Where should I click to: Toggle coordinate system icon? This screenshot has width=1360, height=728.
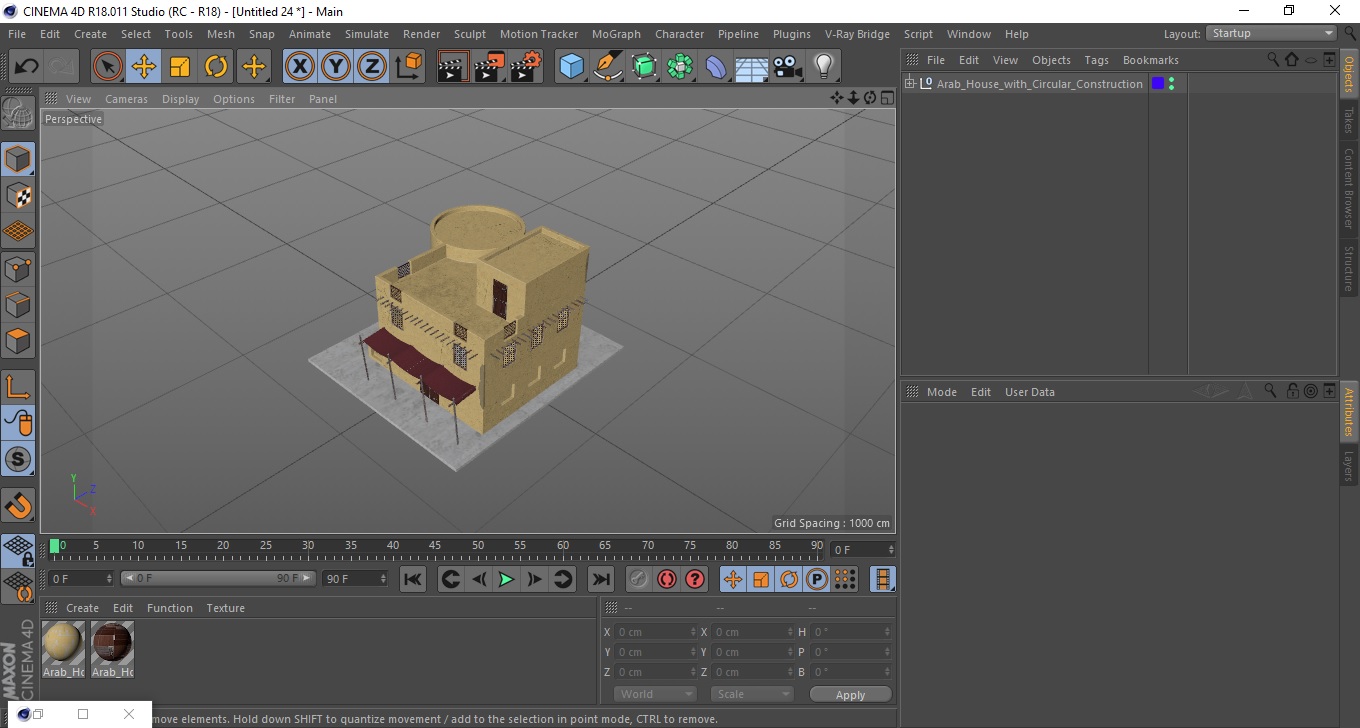408,67
